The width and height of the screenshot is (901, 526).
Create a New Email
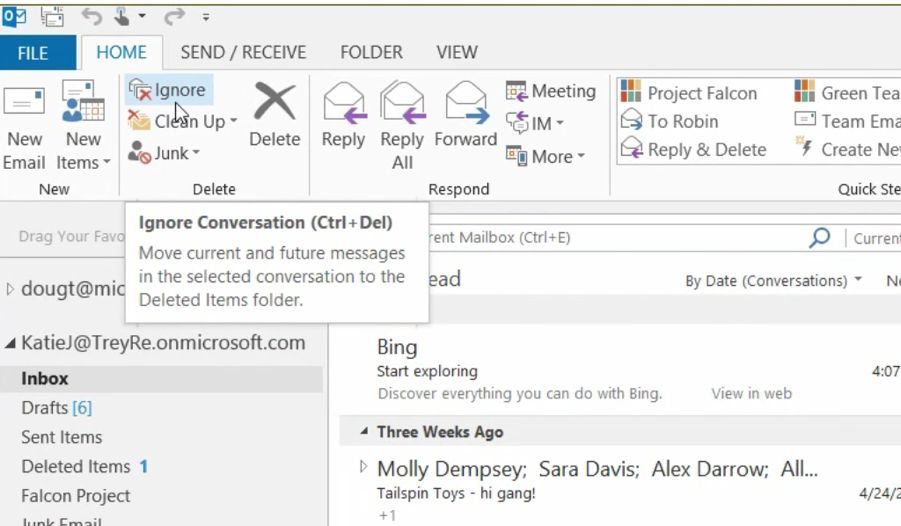[24, 126]
